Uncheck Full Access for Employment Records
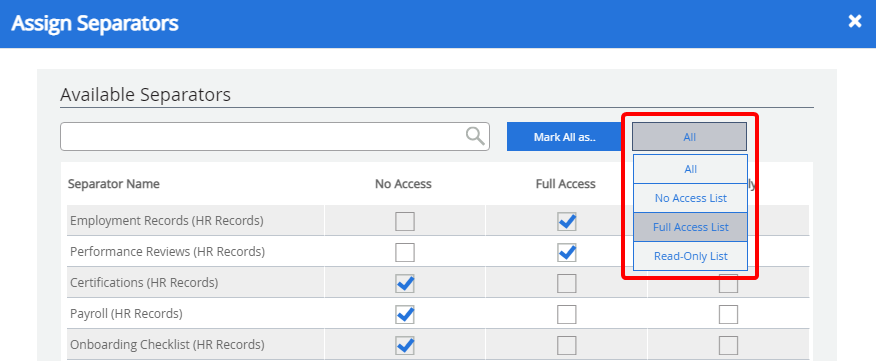The height and width of the screenshot is (361, 876). click(x=566, y=221)
